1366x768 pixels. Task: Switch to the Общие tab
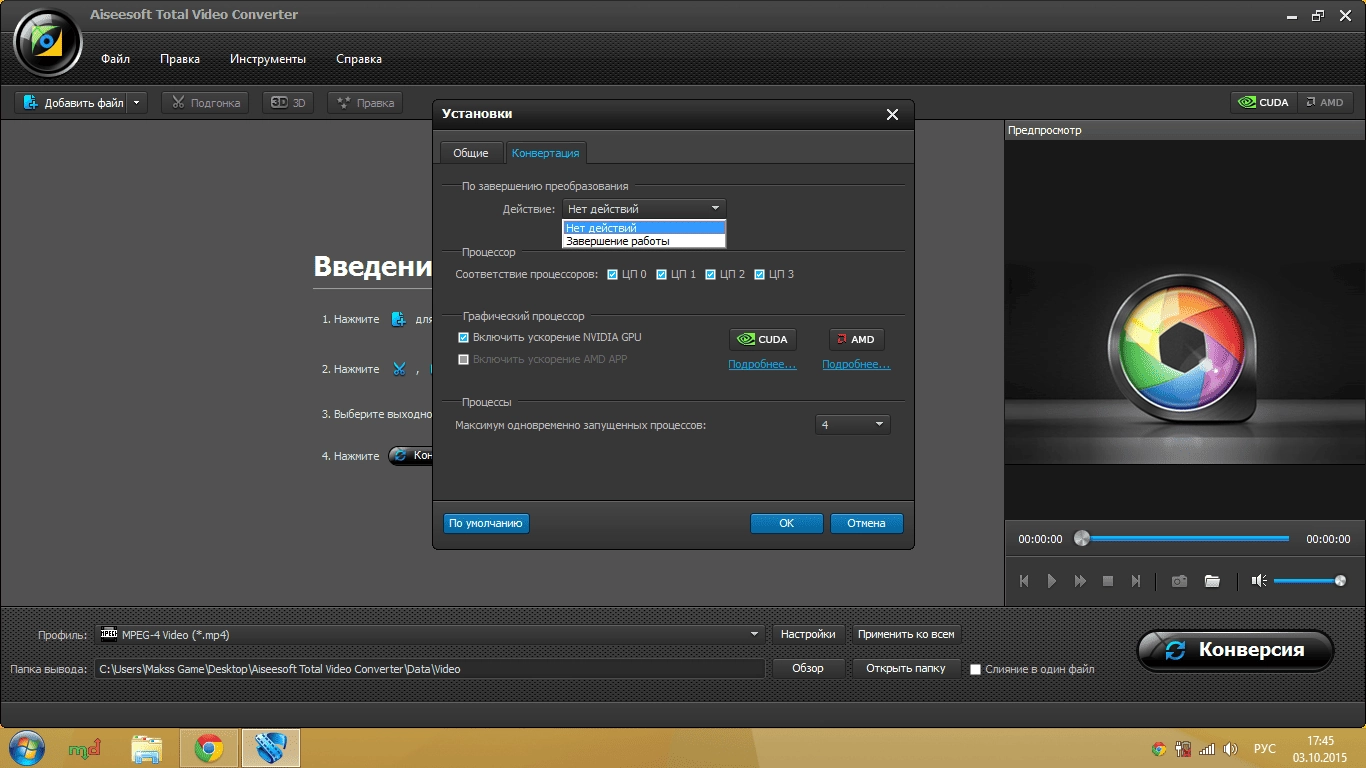coord(471,153)
